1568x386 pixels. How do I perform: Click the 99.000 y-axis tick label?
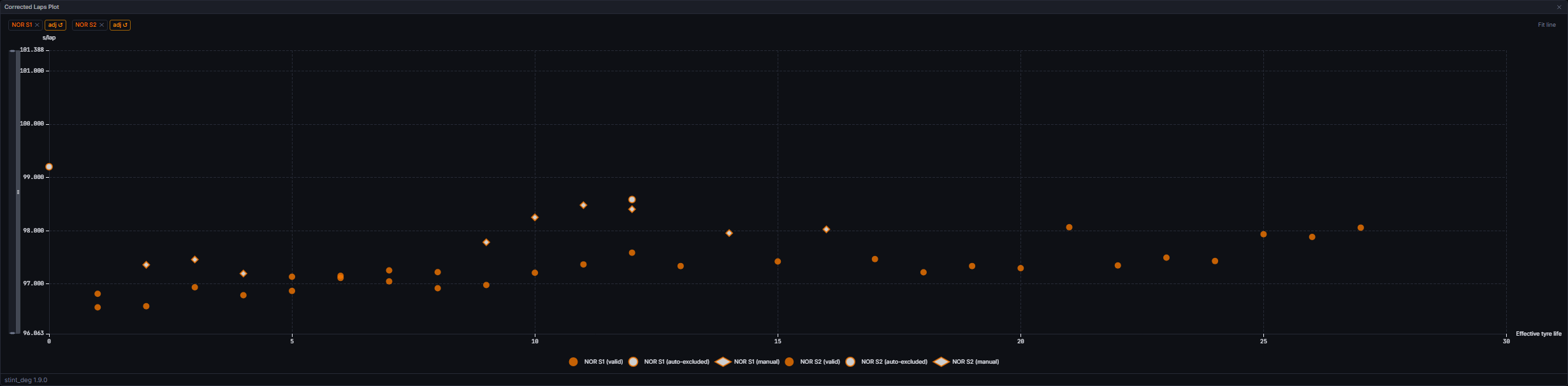[x=34, y=177]
